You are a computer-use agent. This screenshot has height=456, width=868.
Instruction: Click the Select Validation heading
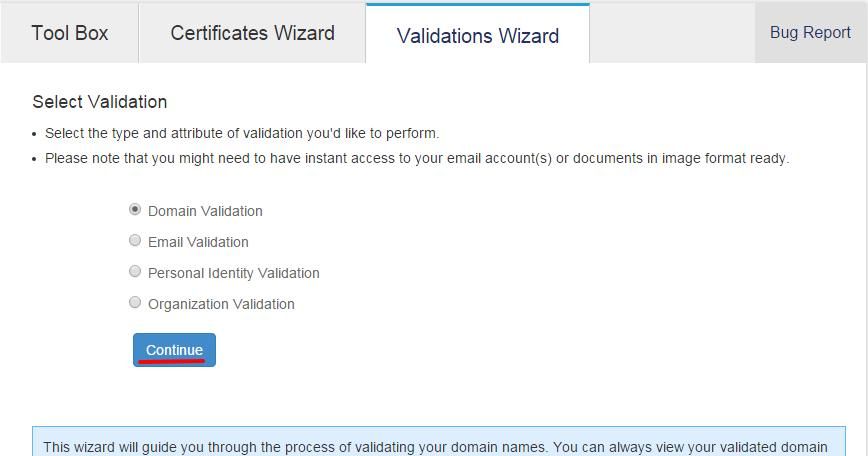(100, 102)
